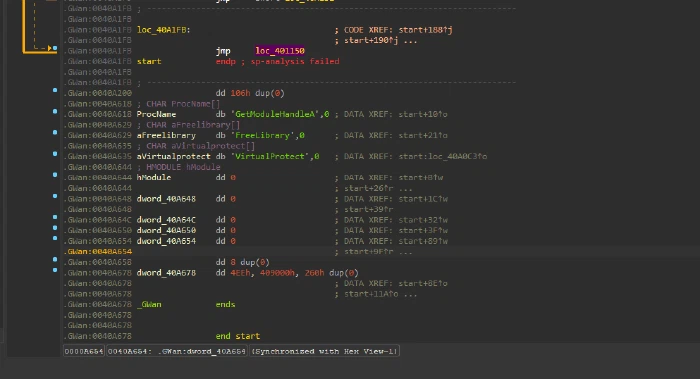700x379 pixels.
Task: Select the ProcName variable label
Action: tap(156, 114)
